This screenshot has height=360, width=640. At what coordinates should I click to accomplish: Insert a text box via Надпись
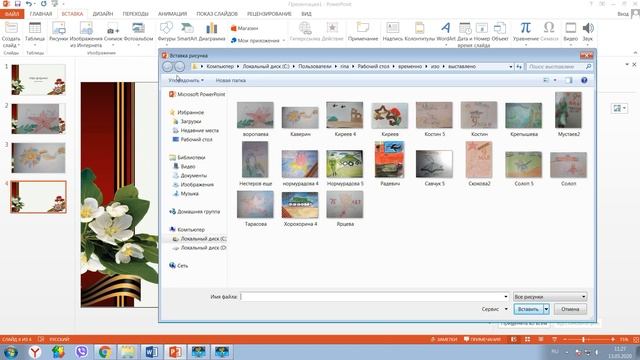tap(393, 32)
